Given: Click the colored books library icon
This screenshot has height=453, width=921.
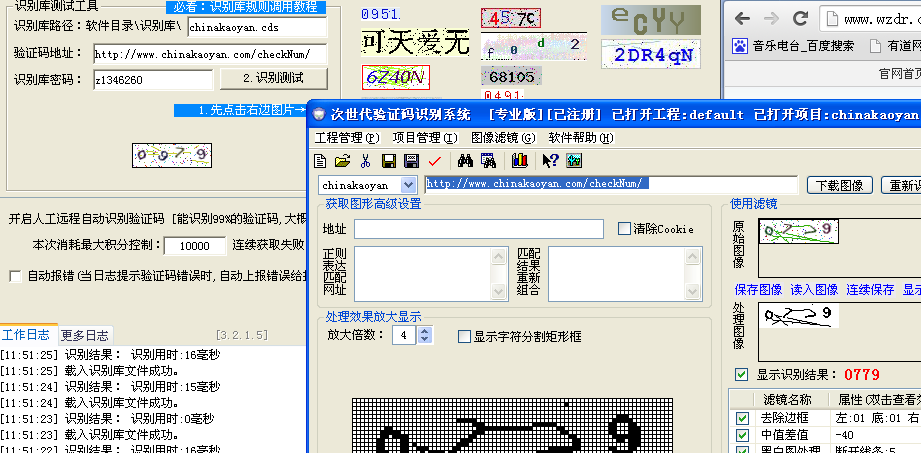Looking at the screenshot, I should 520,160.
